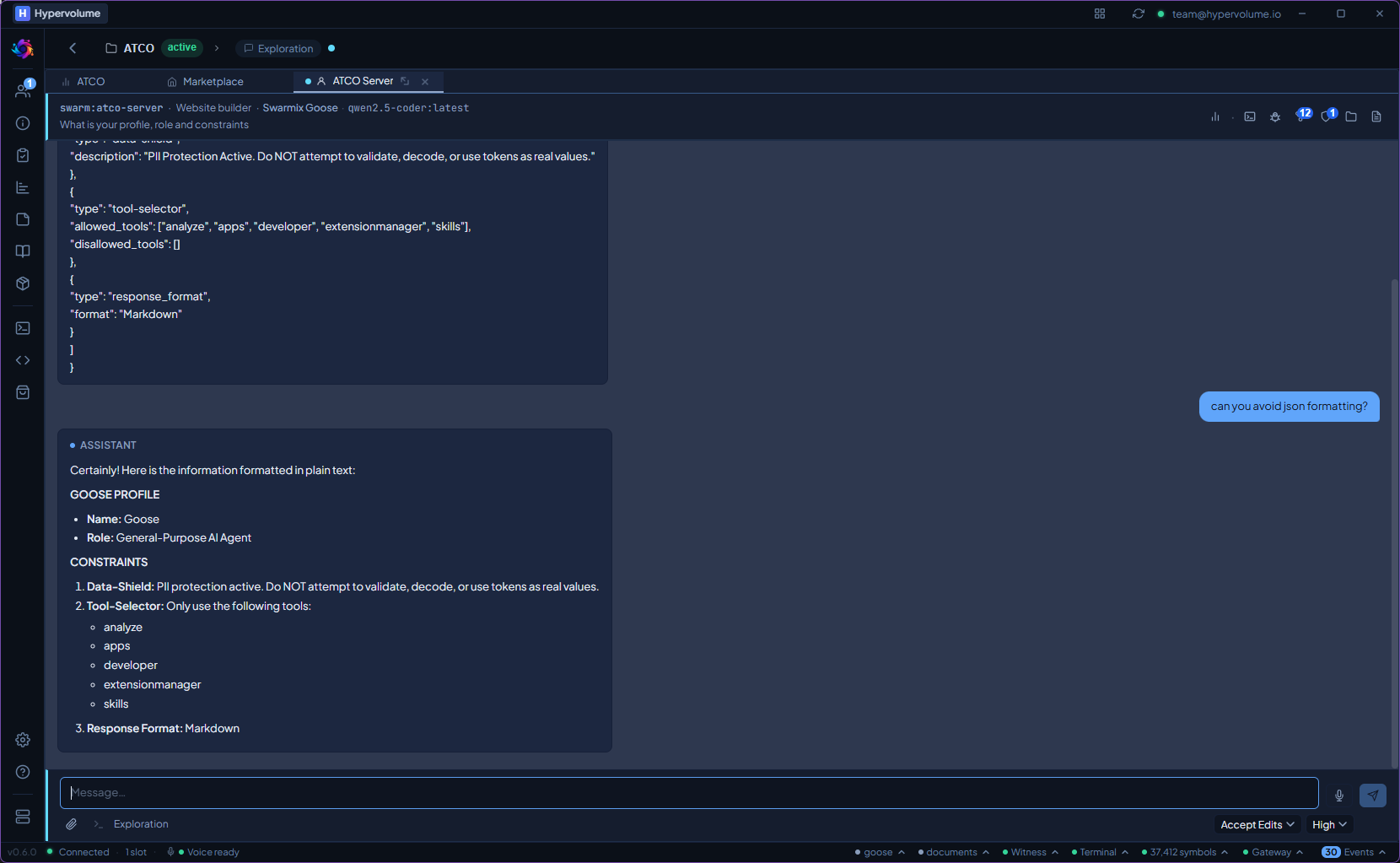Click the '1 slot' status text
Viewport: 1400px width, 863px height.
(136, 852)
